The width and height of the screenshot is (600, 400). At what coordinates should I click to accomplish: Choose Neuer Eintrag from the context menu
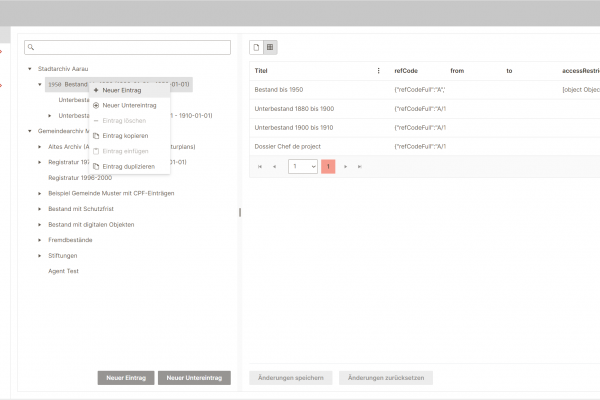tap(122, 90)
